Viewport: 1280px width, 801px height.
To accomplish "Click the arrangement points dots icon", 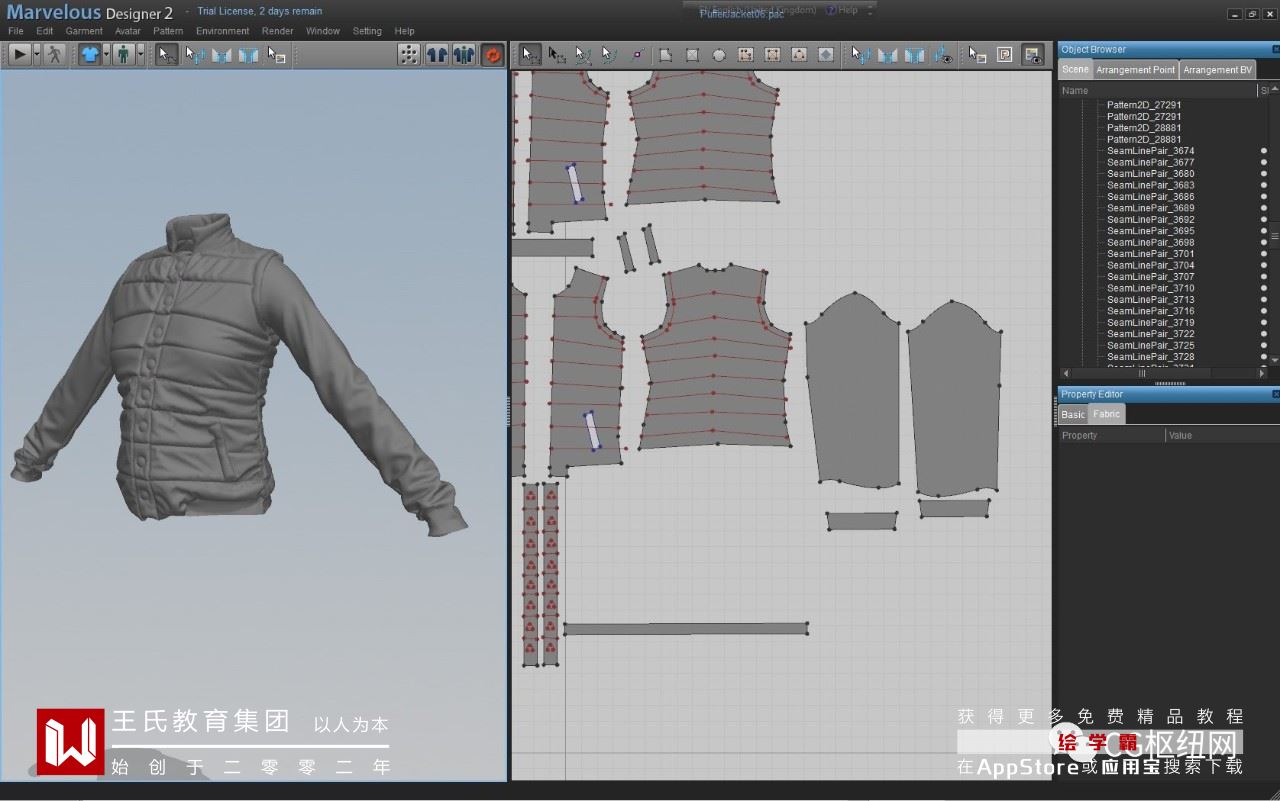I will coord(408,55).
